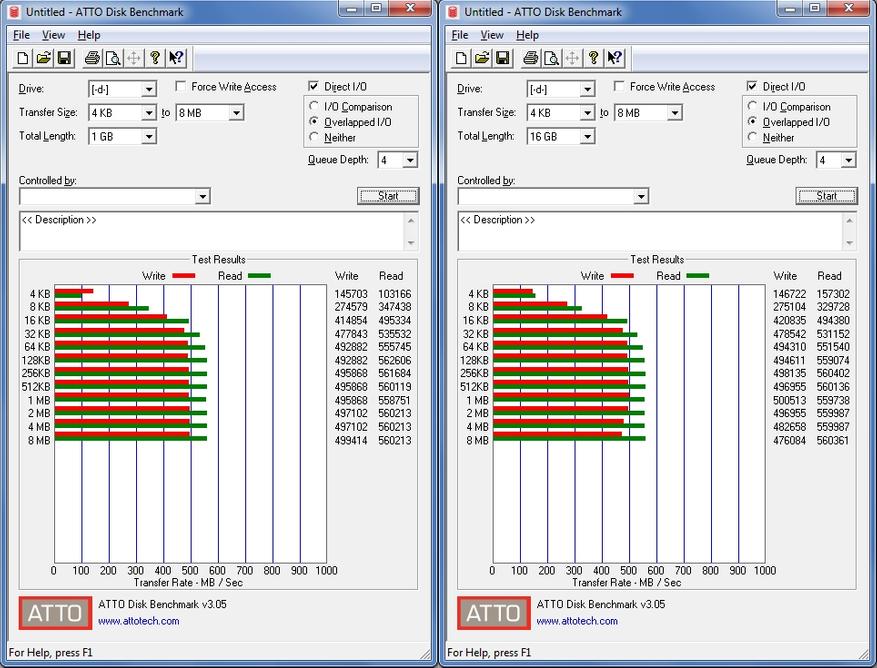This screenshot has height=668, width=877.
Task: Click the question mark About icon, left window
Action: pos(155,58)
